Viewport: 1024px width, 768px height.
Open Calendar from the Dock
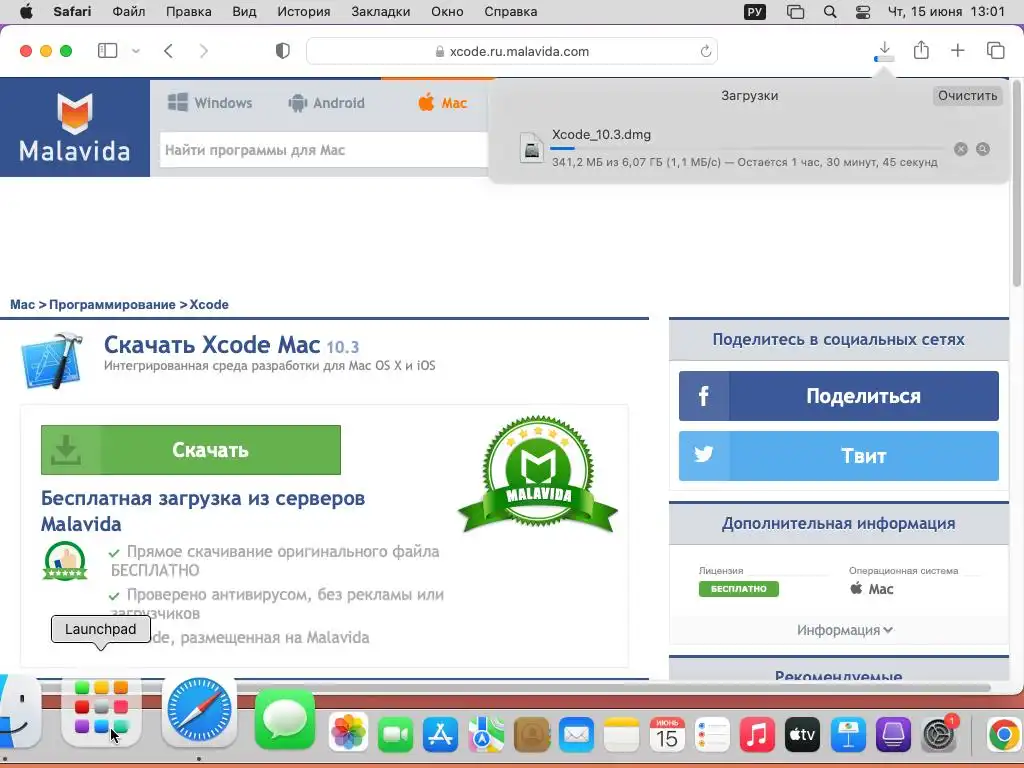point(667,735)
